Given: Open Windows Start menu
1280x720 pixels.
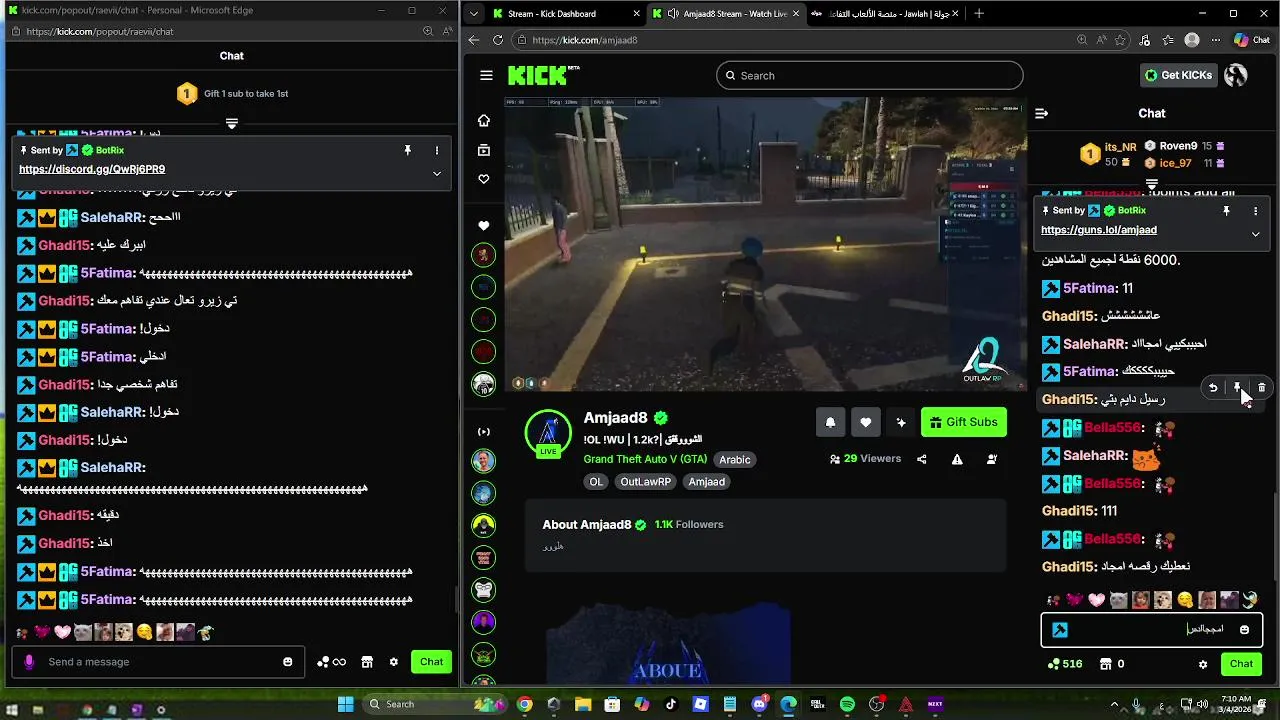Looking at the screenshot, I should pyautogui.click(x=345, y=704).
